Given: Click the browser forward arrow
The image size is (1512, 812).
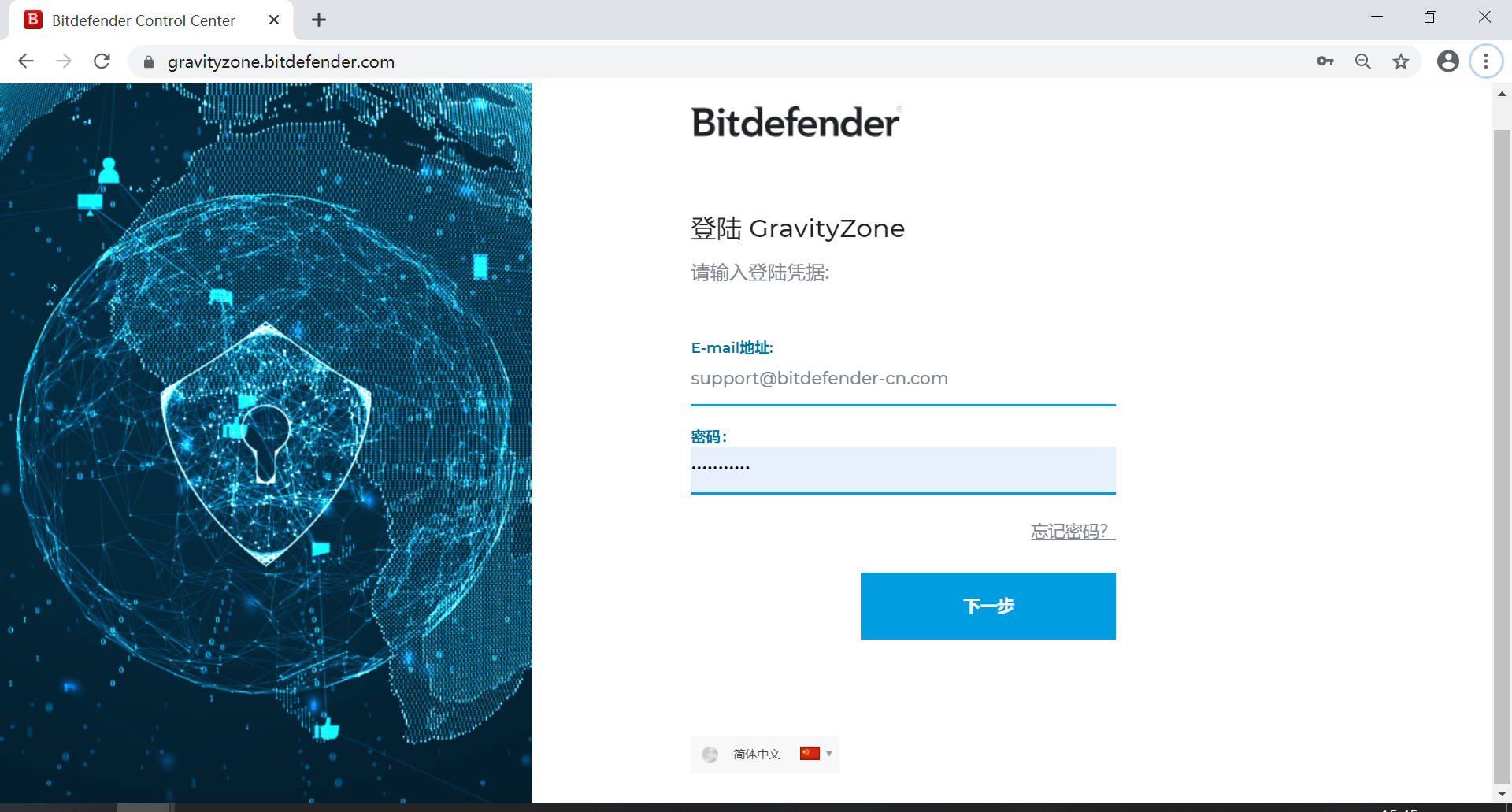Looking at the screenshot, I should point(64,61).
